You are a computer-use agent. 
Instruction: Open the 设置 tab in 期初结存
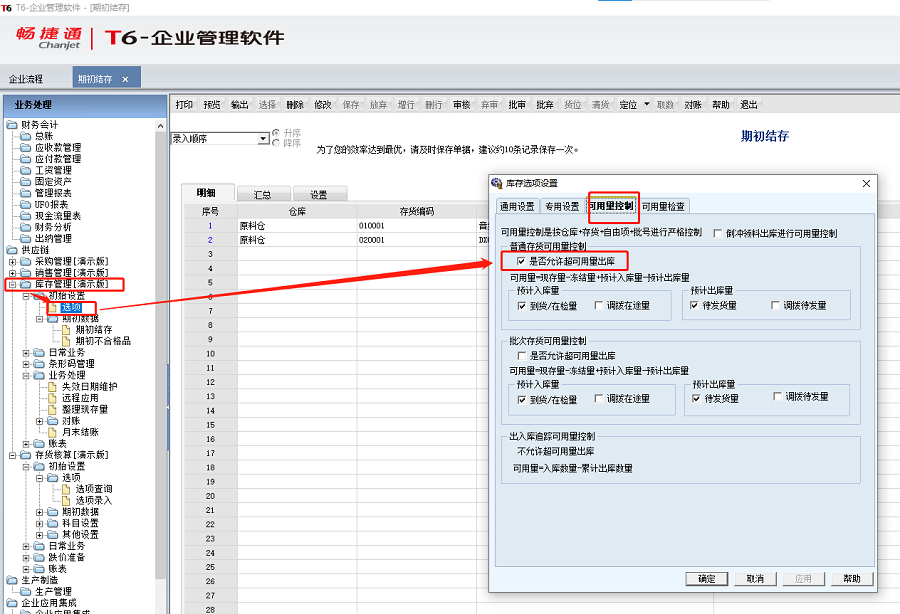click(x=319, y=195)
